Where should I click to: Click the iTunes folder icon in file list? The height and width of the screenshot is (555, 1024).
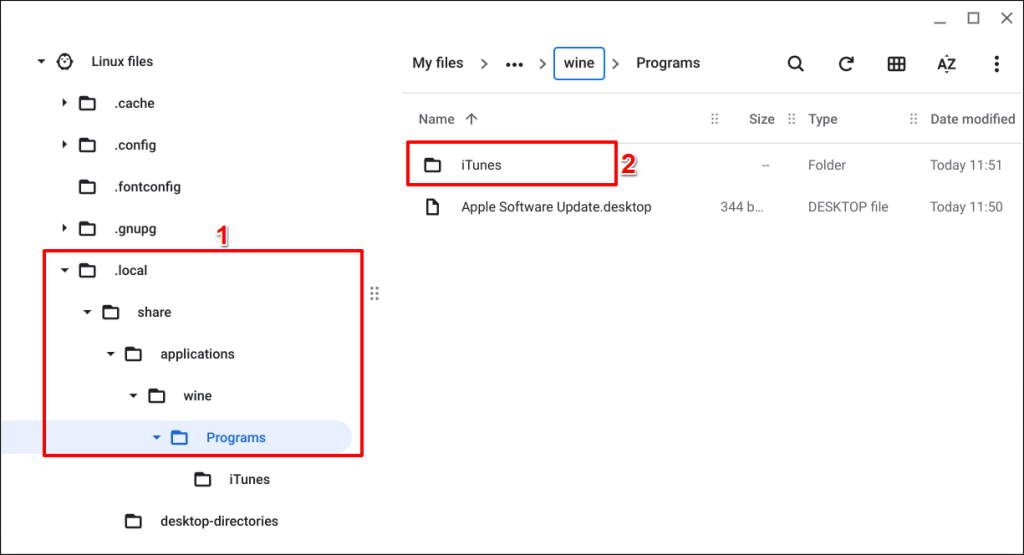click(x=432, y=165)
